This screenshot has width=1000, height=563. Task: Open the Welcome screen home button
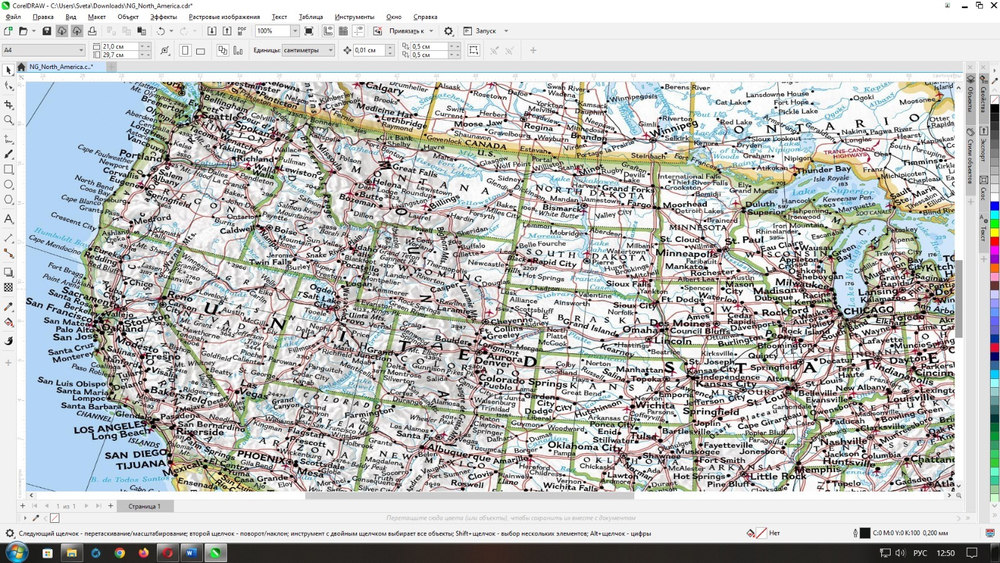click(21, 66)
